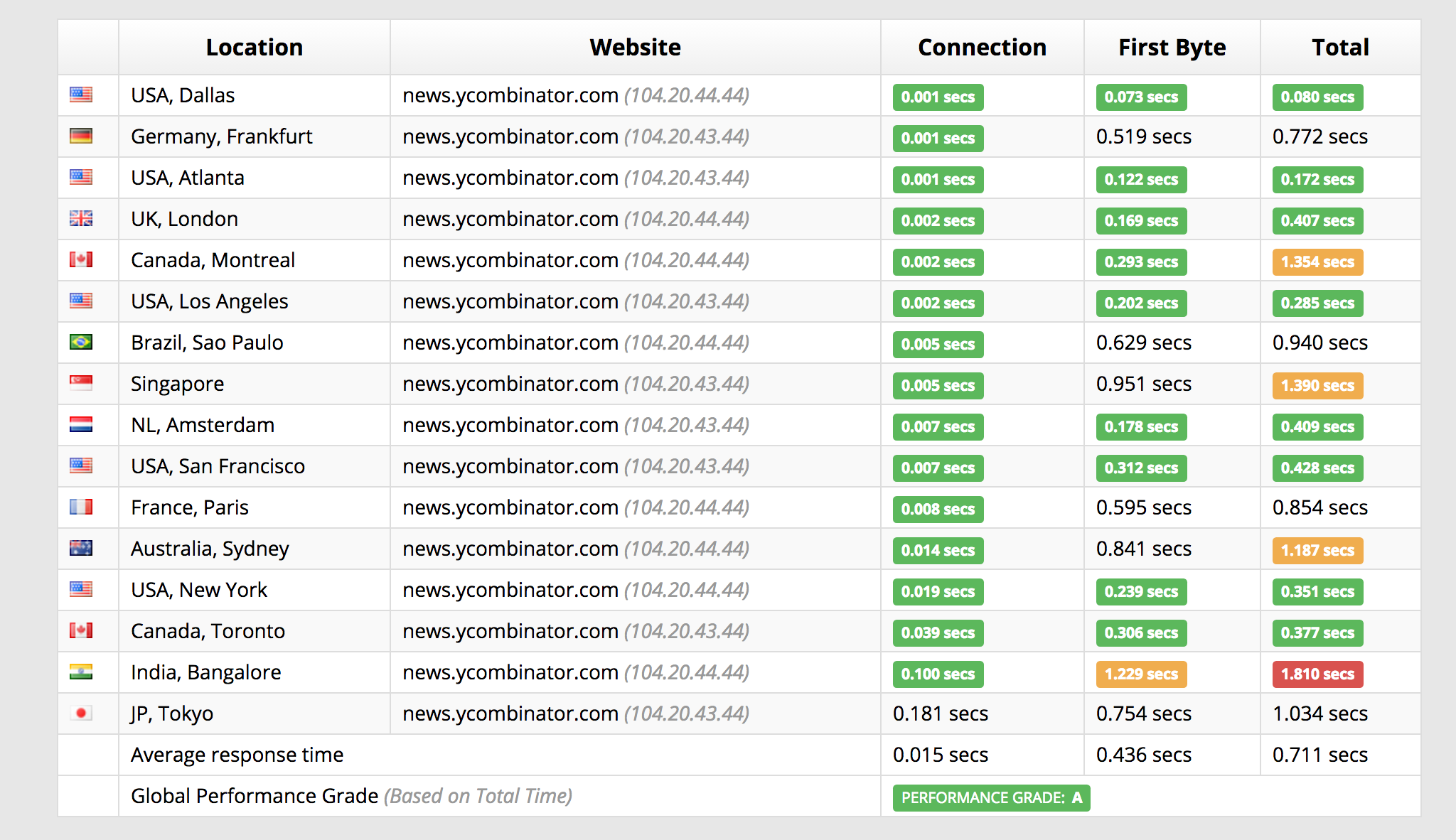The image size is (1456, 840).
Task: Click the Brazil flag for Sao Paulo
Action: [x=81, y=342]
